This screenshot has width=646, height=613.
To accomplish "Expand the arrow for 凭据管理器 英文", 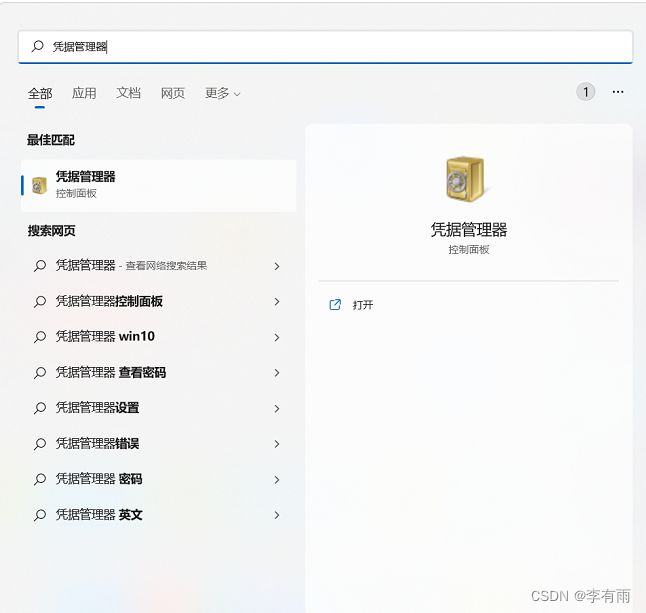I will click(277, 515).
